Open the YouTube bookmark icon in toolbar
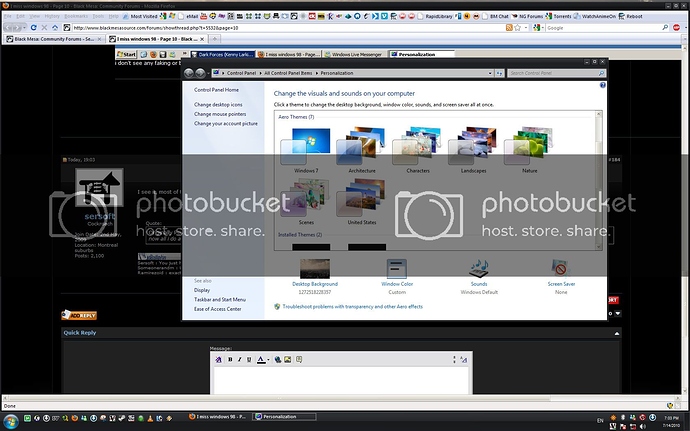Viewport: 690px width, 431px height. (x=204, y=16)
